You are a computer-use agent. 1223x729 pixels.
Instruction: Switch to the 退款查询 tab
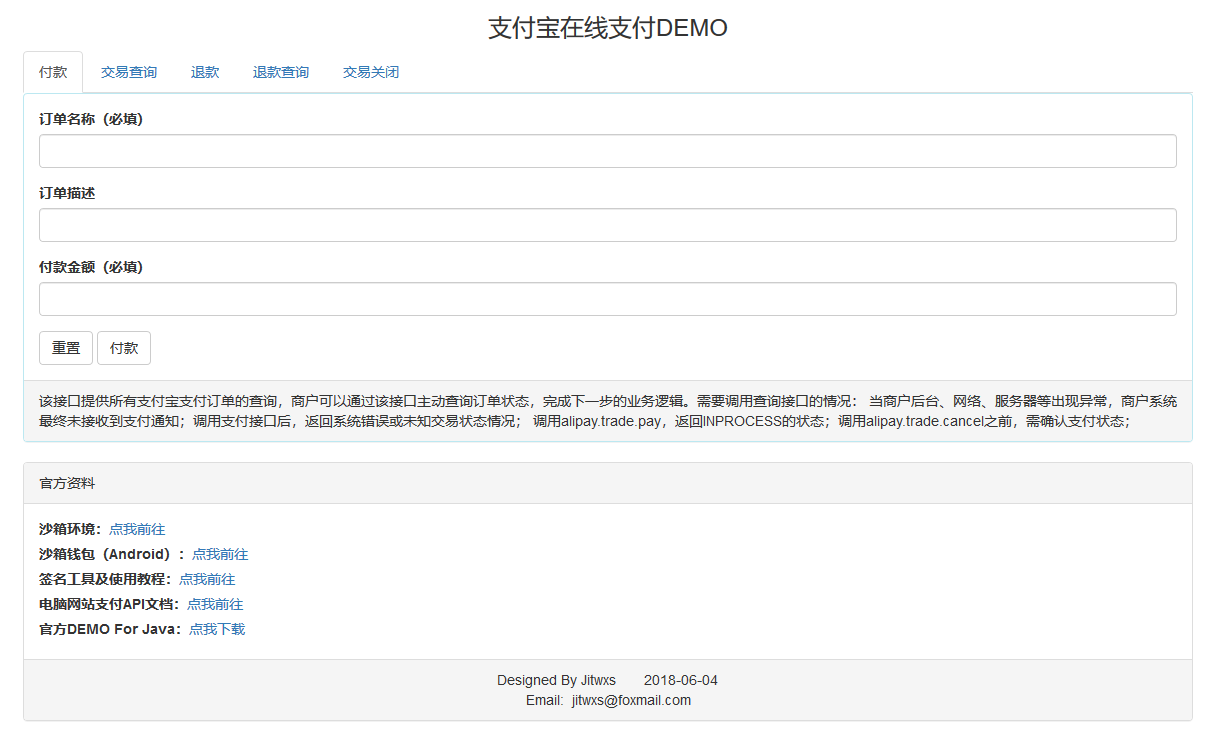280,71
